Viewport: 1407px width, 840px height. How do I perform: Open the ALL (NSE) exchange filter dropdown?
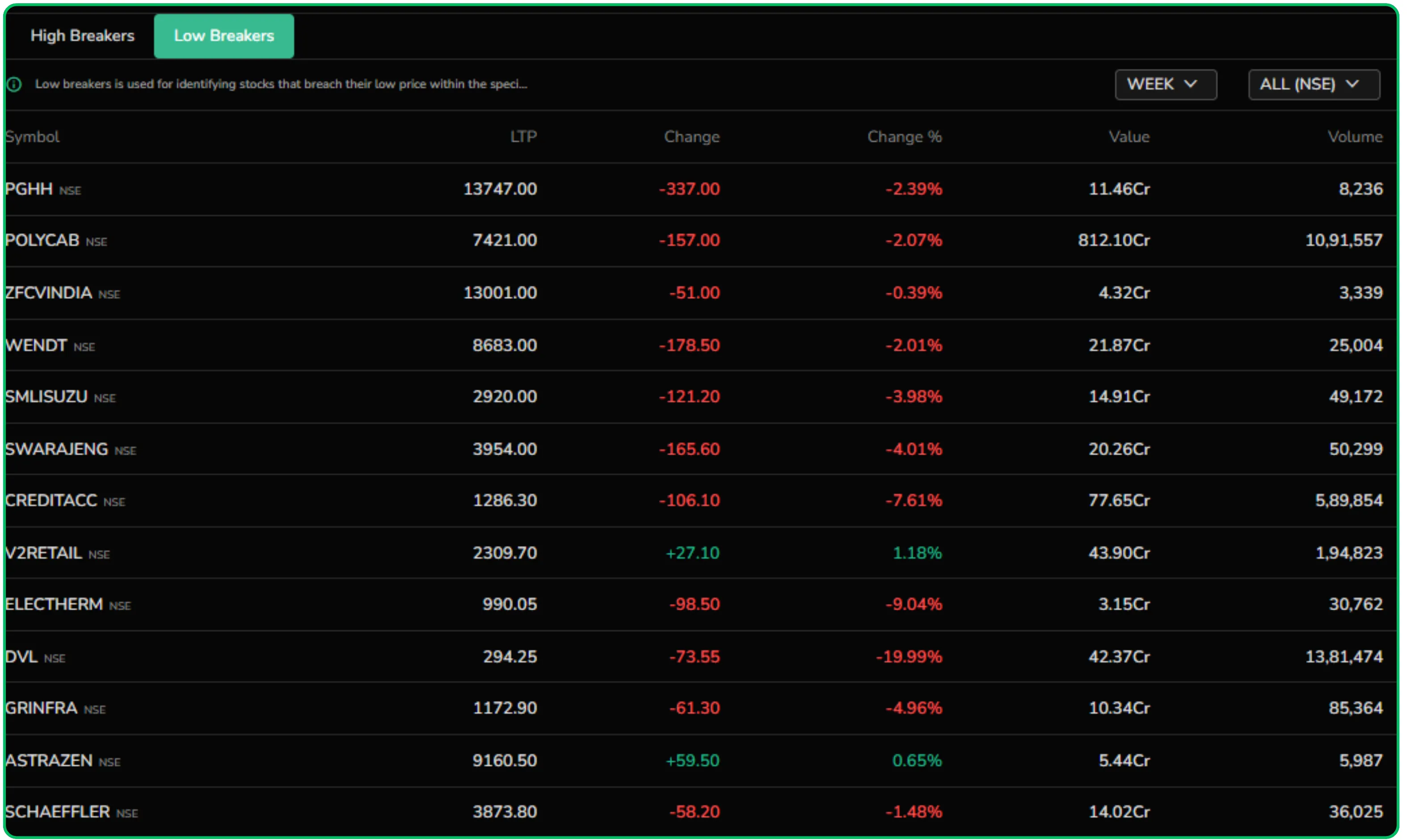click(x=1313, y=84)
